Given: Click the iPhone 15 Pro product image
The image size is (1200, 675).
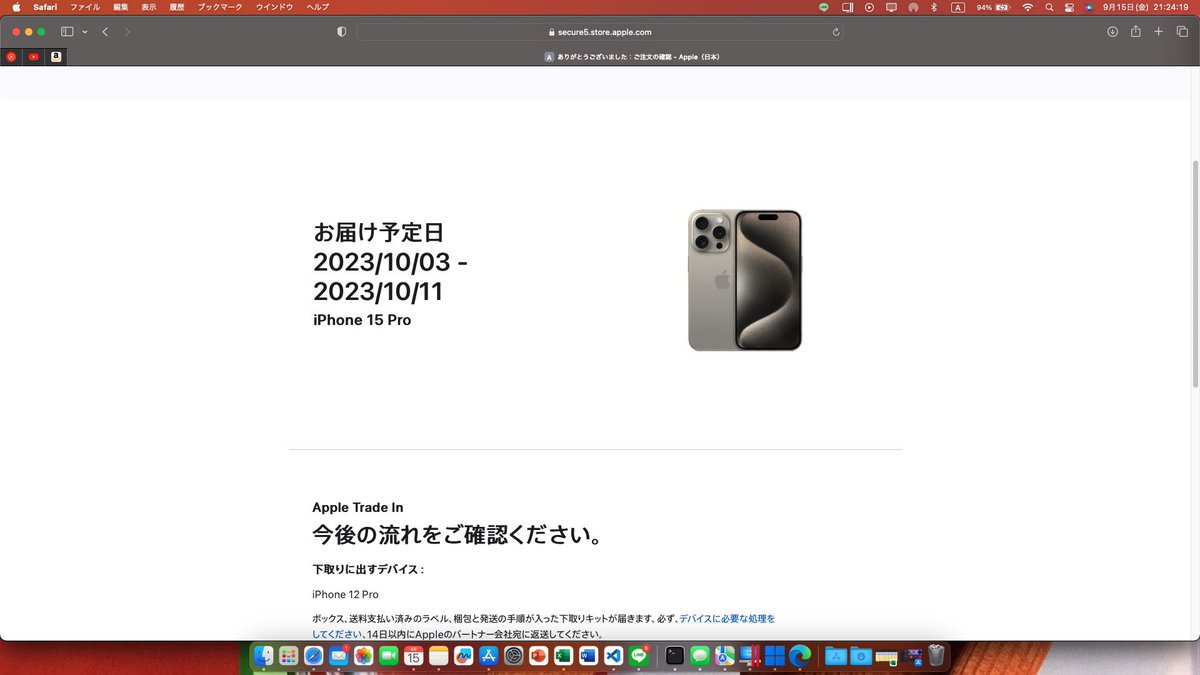Looking at the screenshot, I should pos(745,280).
